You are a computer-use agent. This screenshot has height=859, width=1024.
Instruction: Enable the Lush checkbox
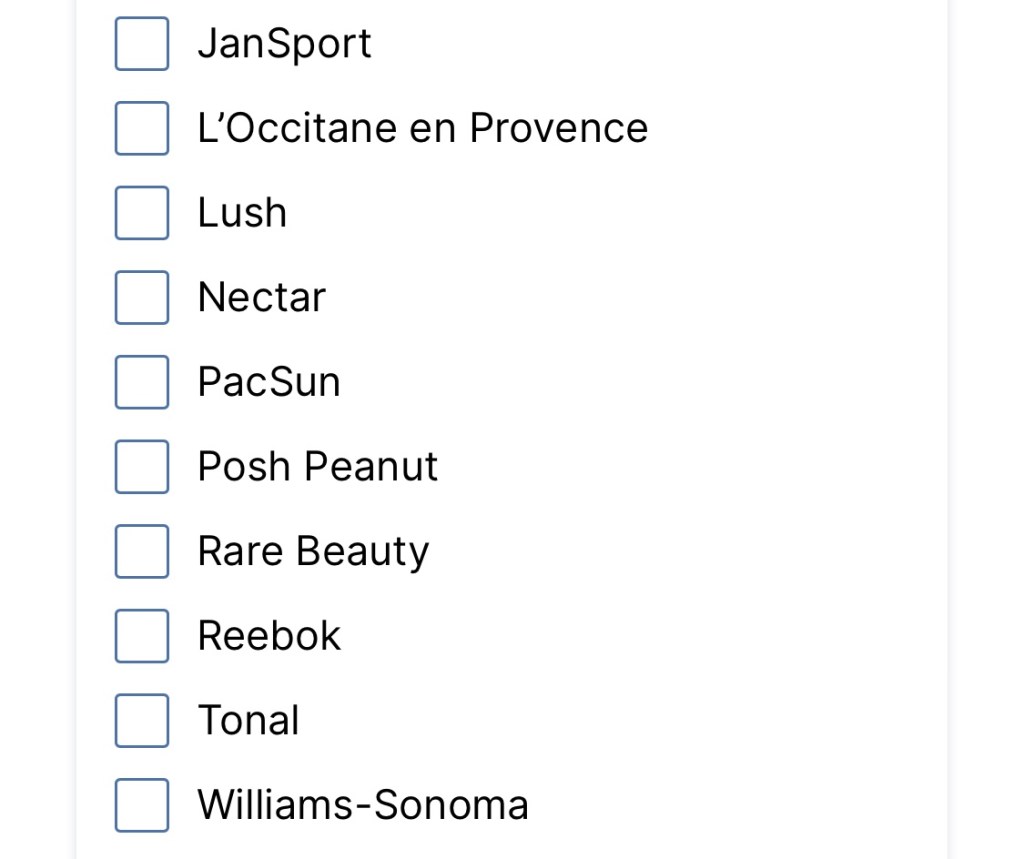pos(142,213)
